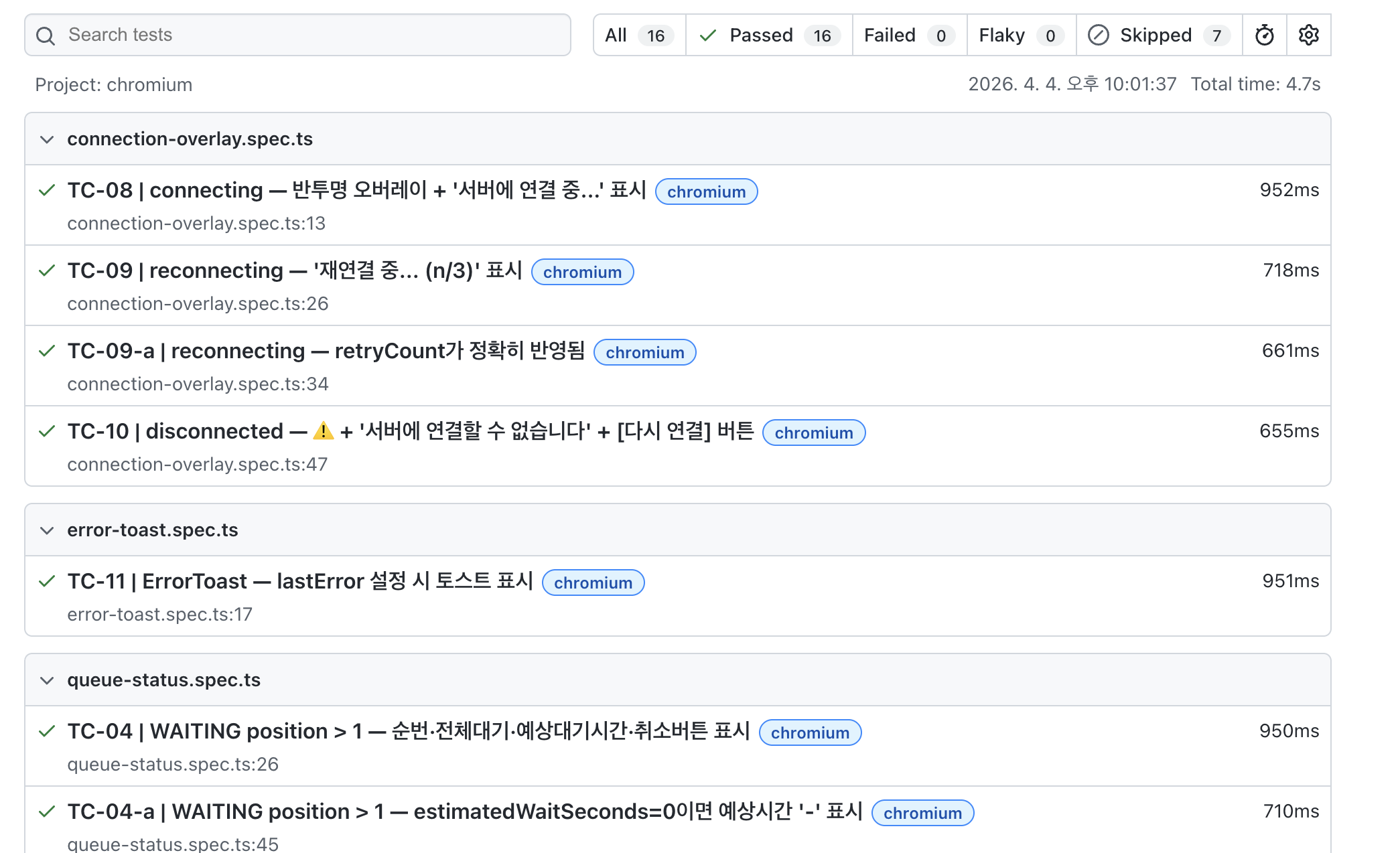1400x853 pixels.
Task: Show All 16 tests filter
Action: 638,35
